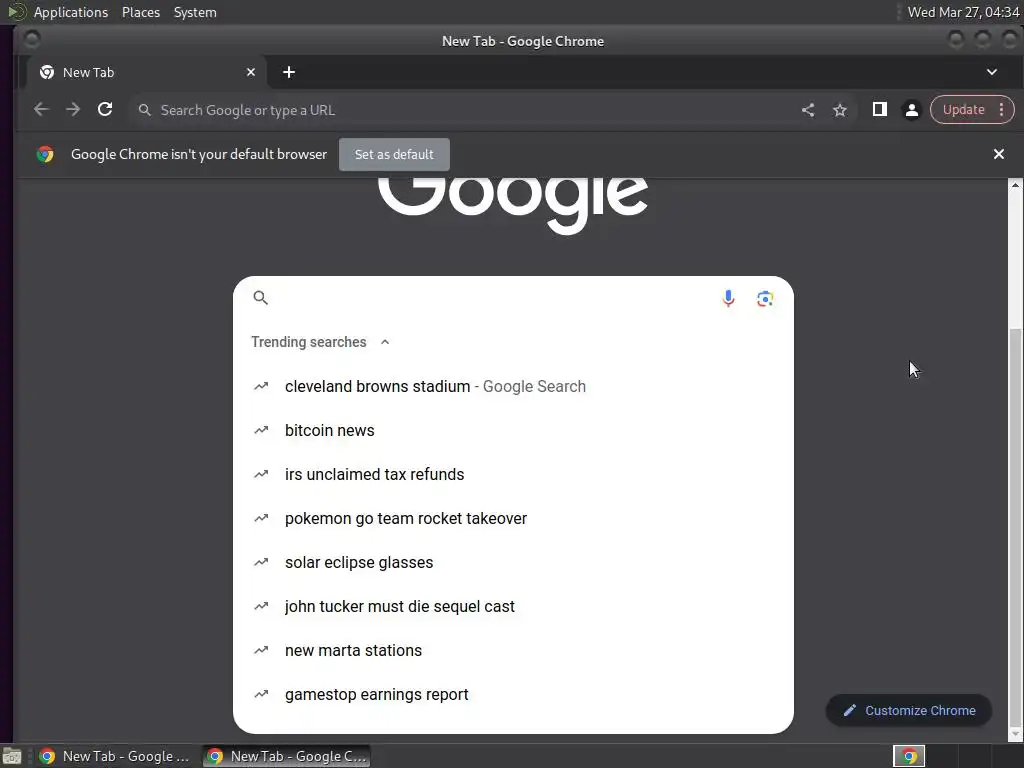
Task: Open the Applications menu
Action: 71,12
